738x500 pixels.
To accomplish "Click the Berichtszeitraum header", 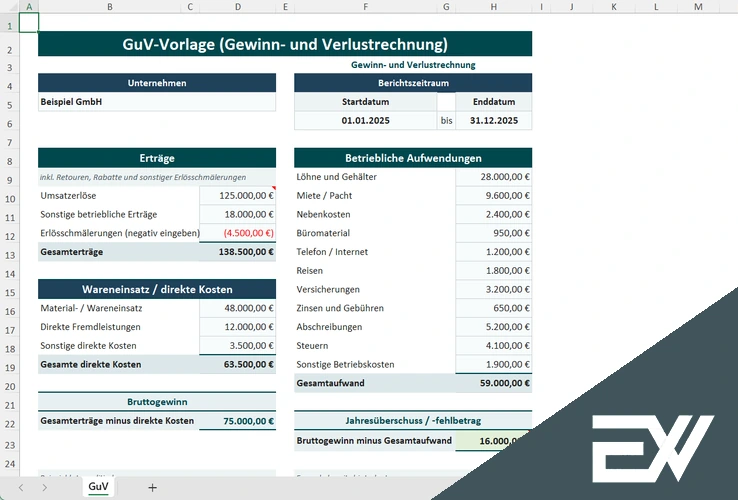I will [x=413, y=83].
